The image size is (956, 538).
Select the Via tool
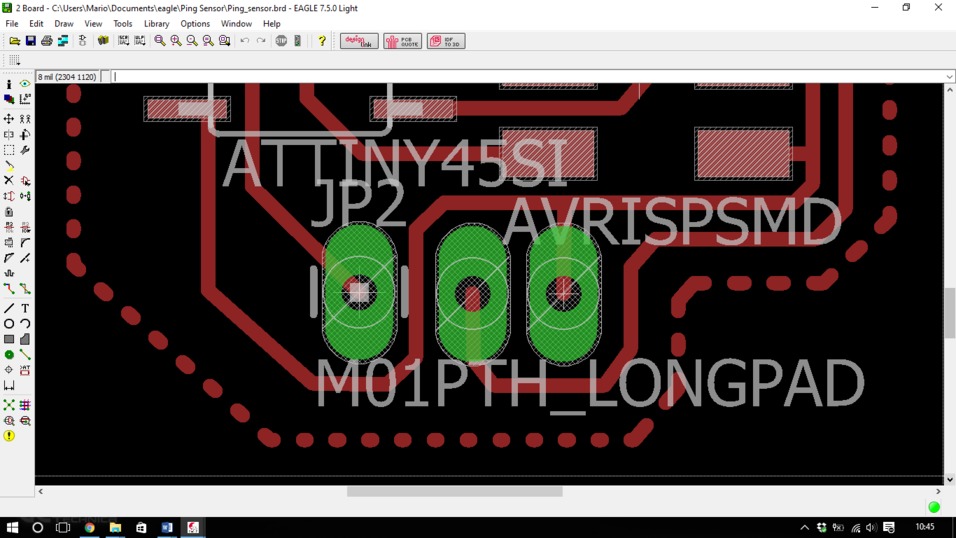click(9, 354)
